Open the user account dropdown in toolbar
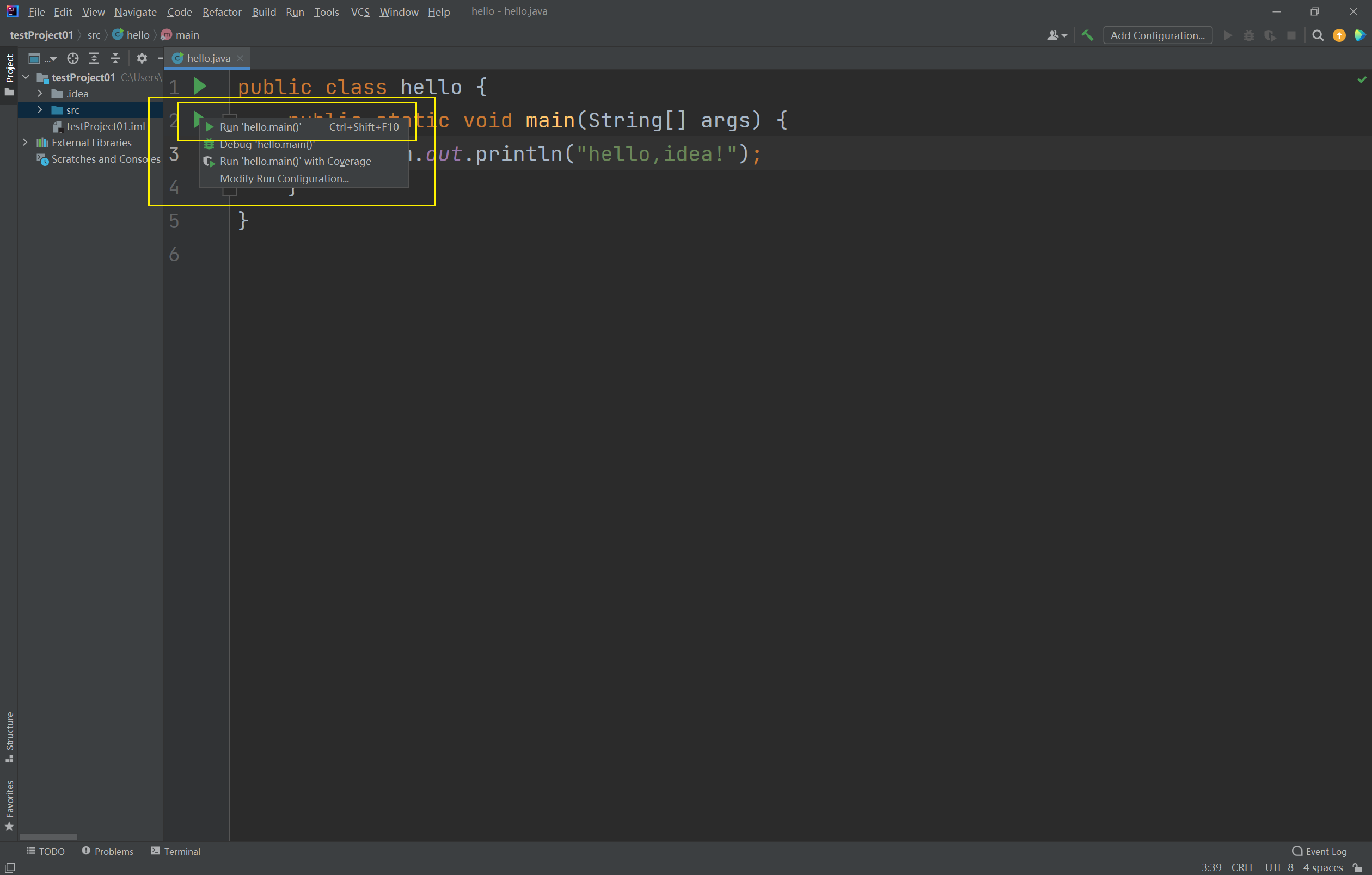 (1057, 35)
